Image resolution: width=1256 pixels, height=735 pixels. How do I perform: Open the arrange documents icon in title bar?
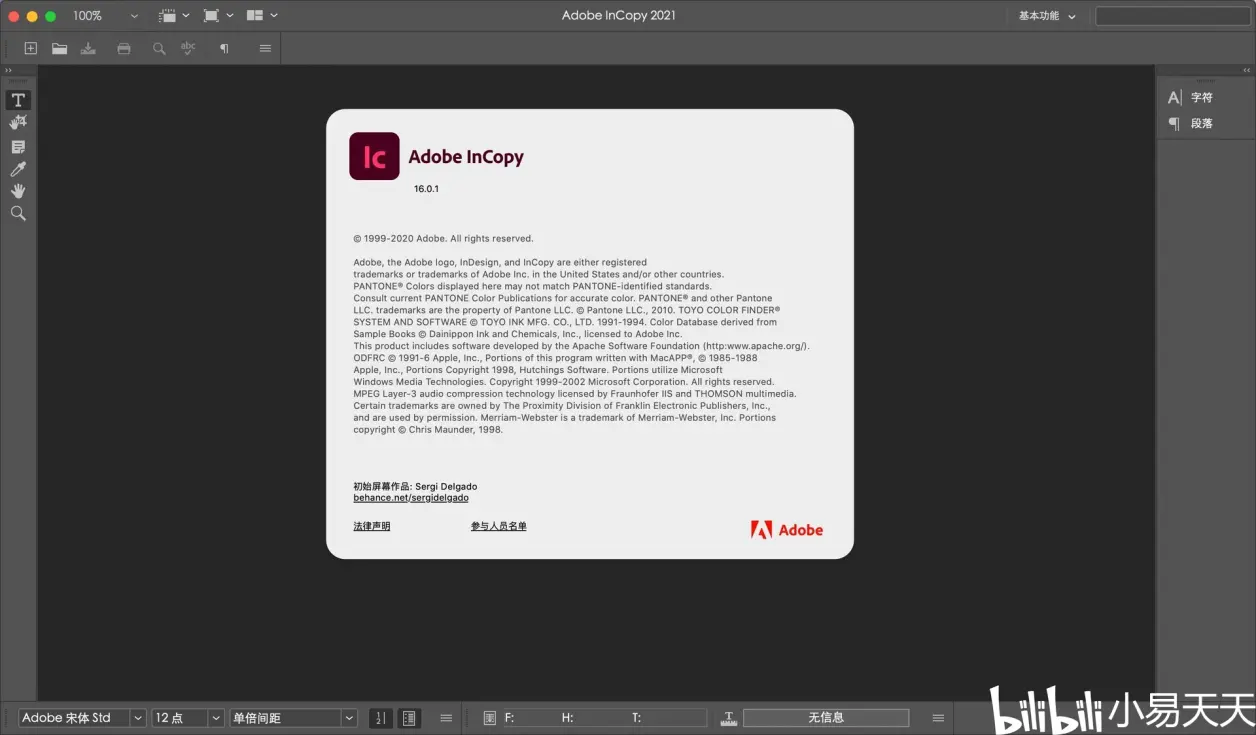(x=255, y=16)
